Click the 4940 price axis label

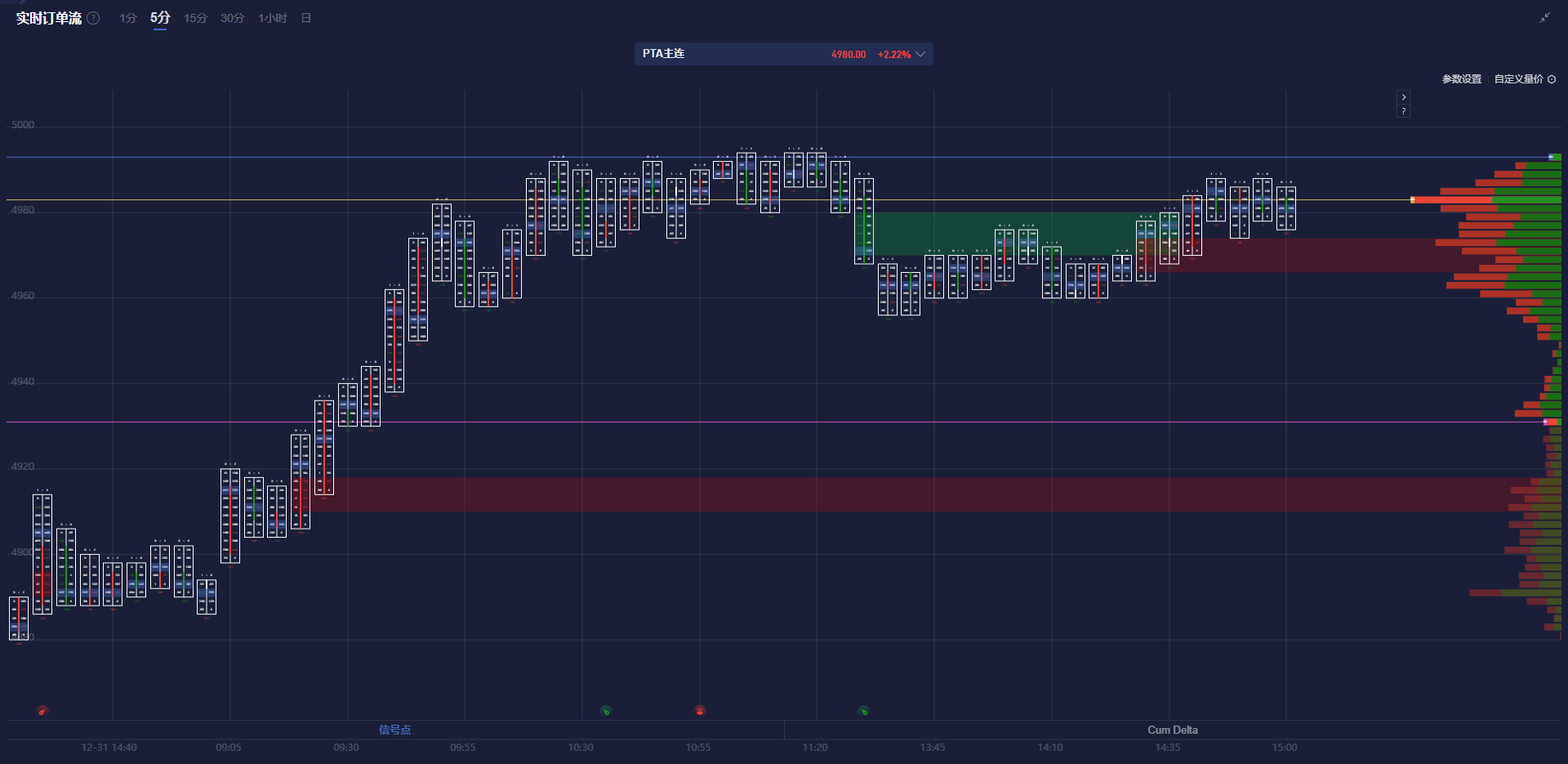[23, 382]
